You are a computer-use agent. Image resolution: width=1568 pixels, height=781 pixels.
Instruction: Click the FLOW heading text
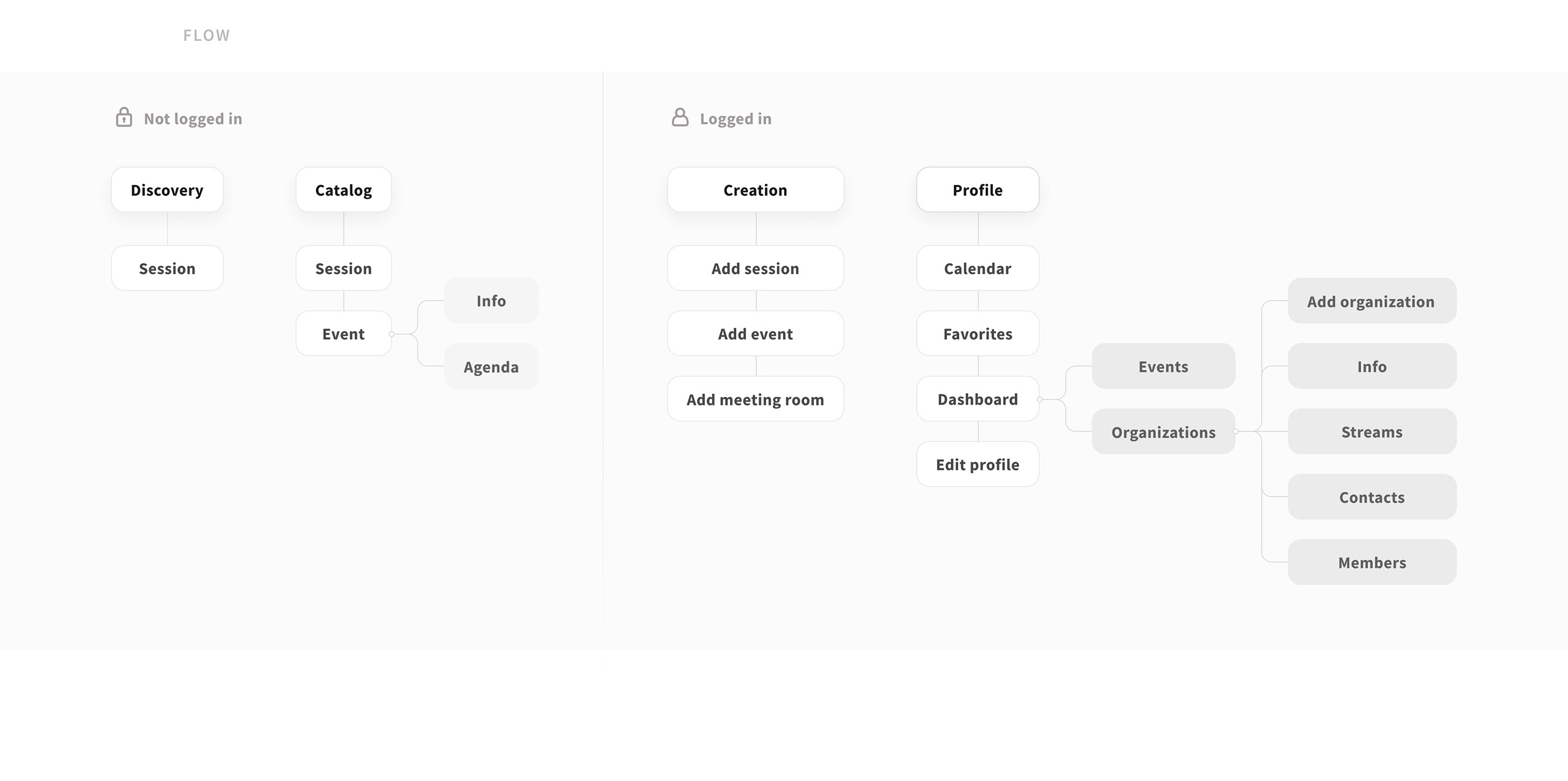(206, 35)
